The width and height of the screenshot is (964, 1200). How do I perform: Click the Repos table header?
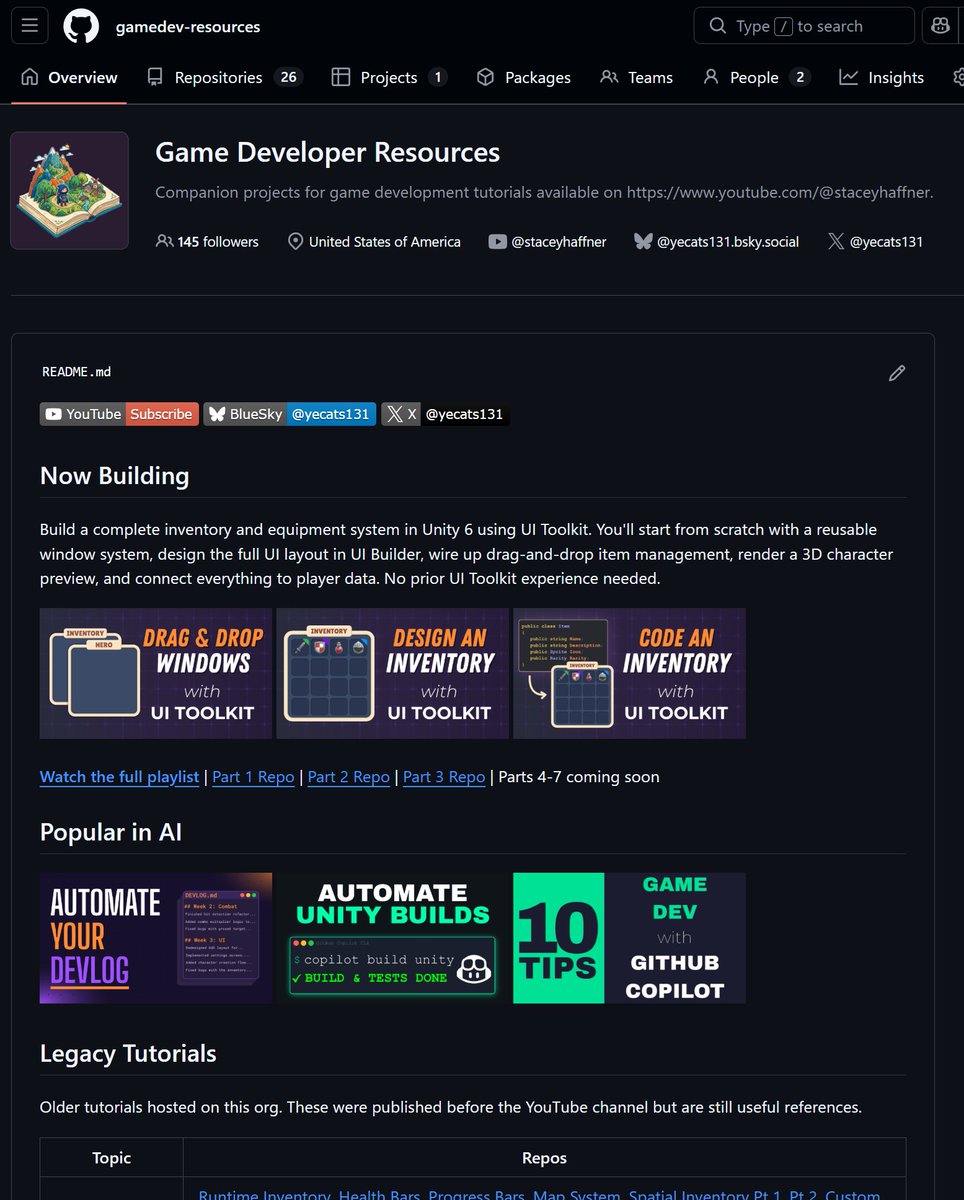click(544, 1158)
